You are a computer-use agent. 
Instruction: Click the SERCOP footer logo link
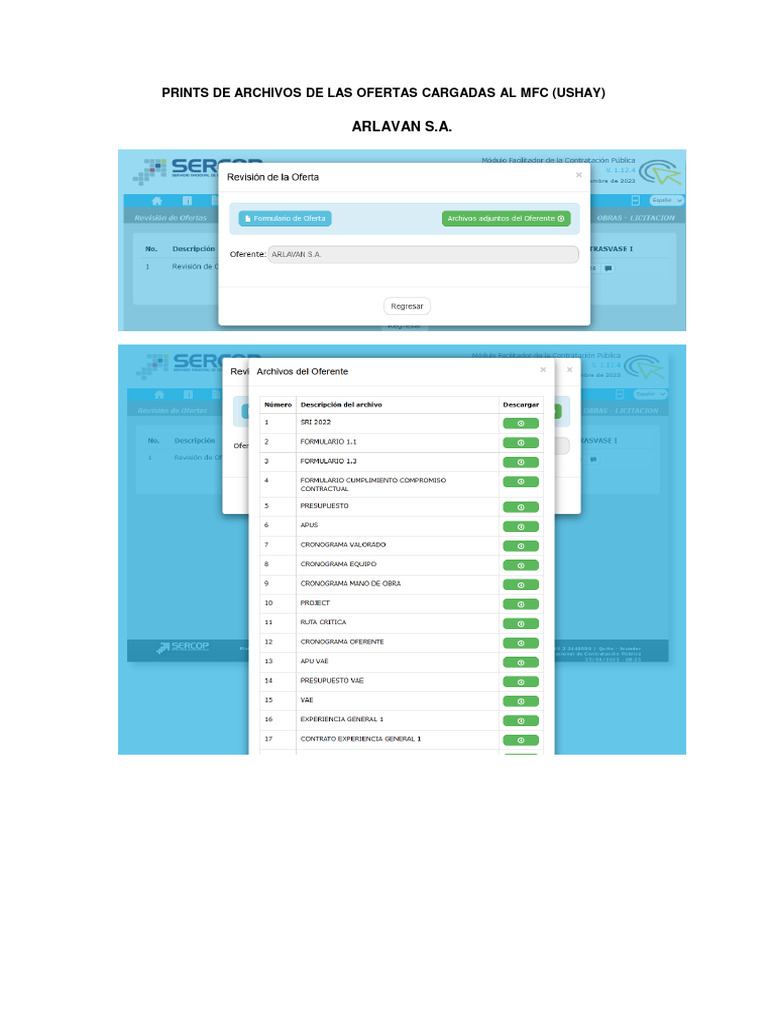184,647
